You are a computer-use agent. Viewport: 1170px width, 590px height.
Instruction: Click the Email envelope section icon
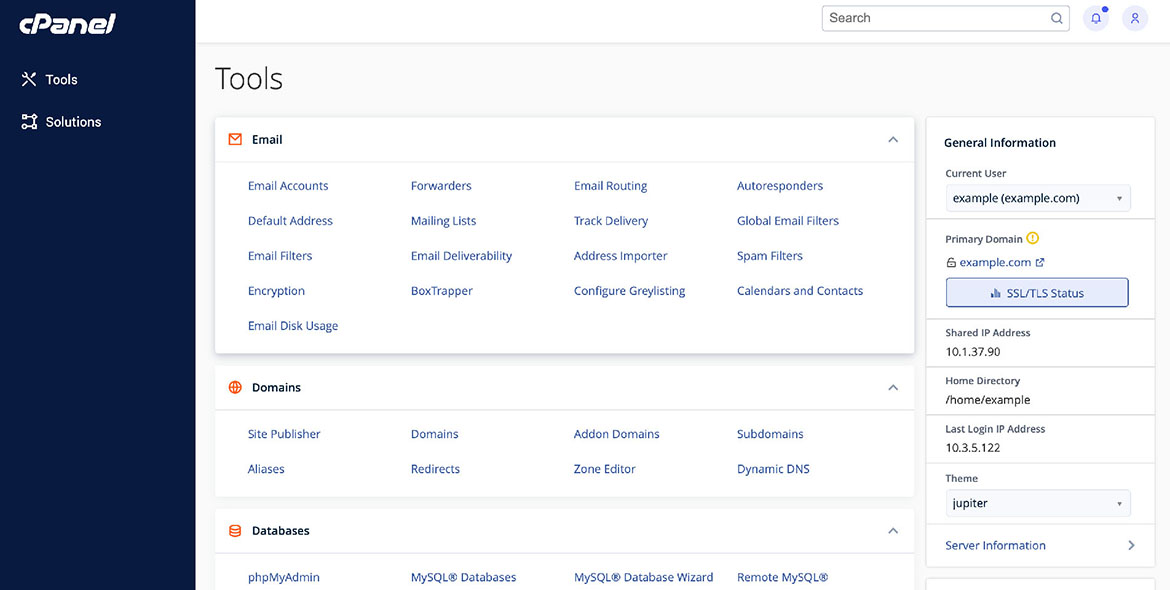(235, 140)
